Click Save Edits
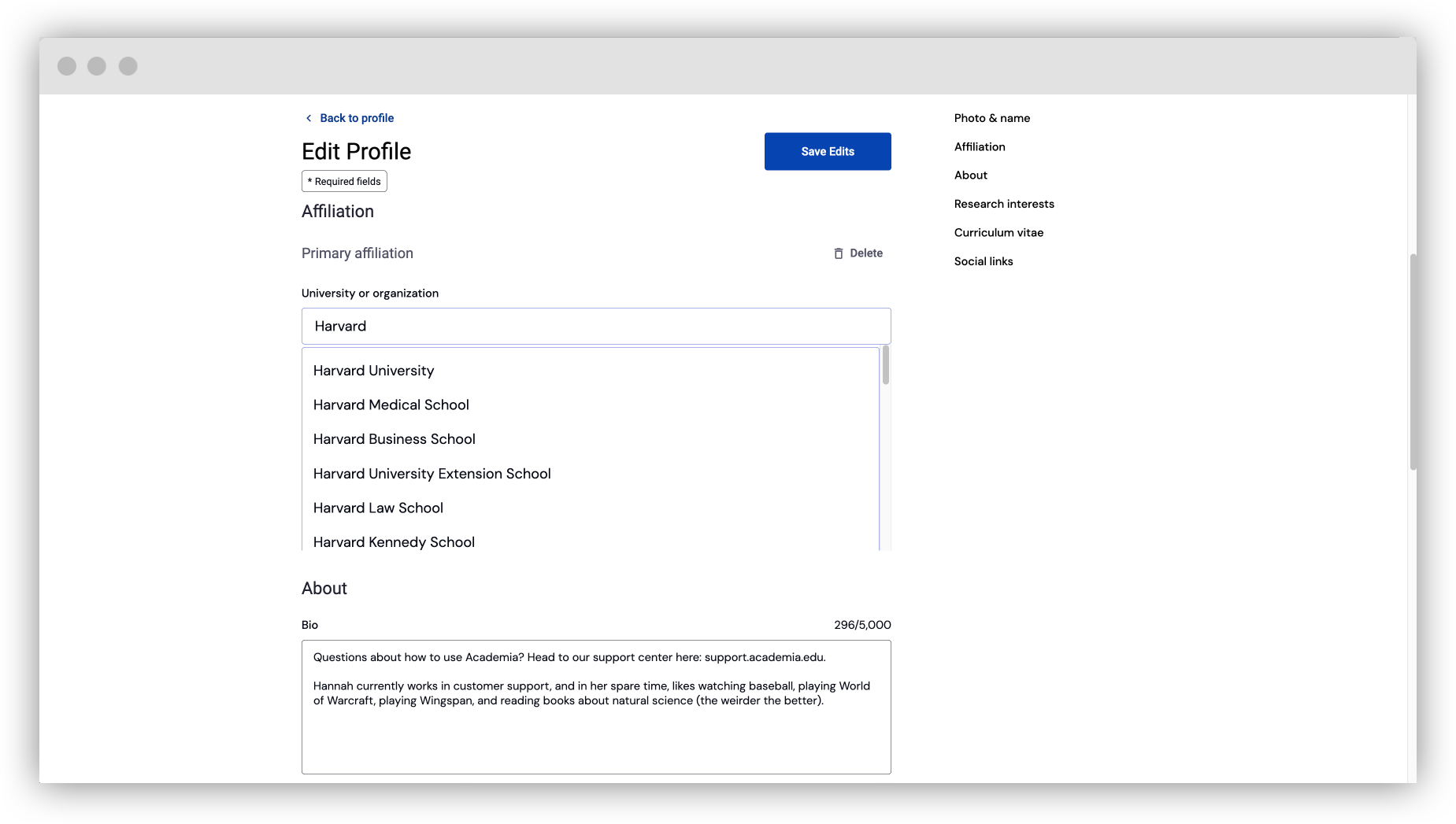 [x=828, y=151]
